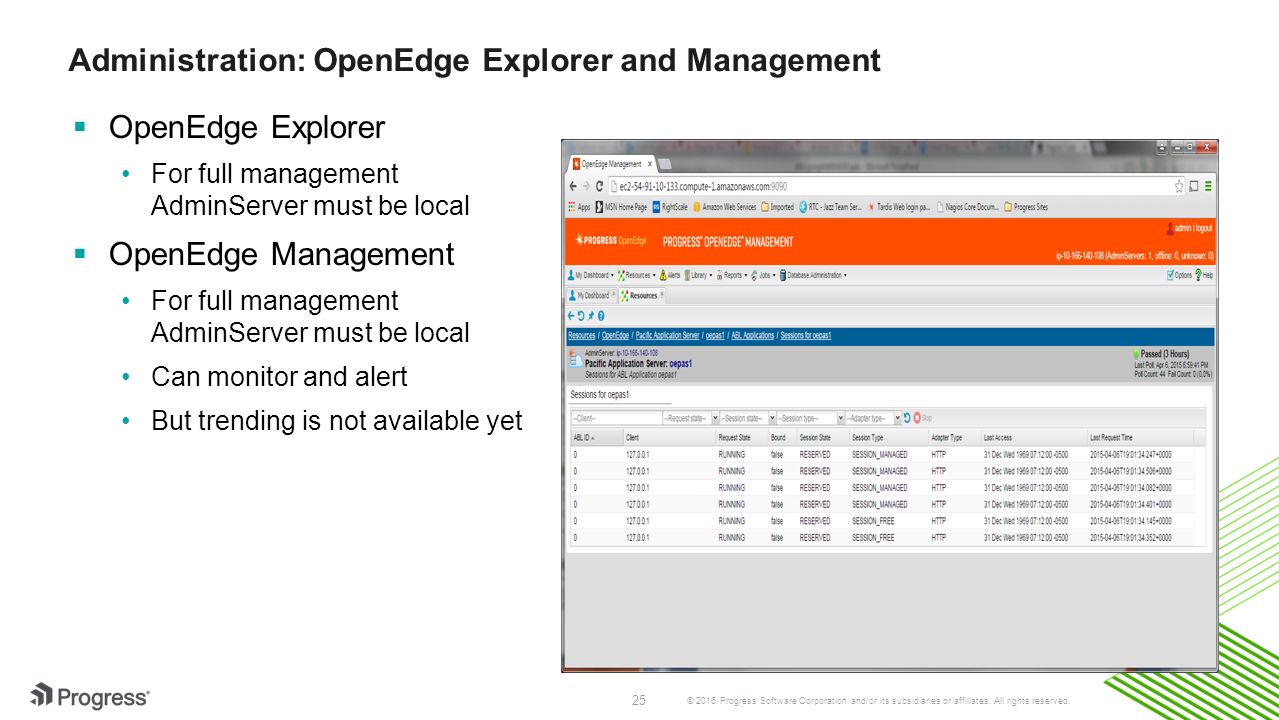1279x720 pixels.
Task: Click the browser forward arrow
Action: (x=586, y=186)
